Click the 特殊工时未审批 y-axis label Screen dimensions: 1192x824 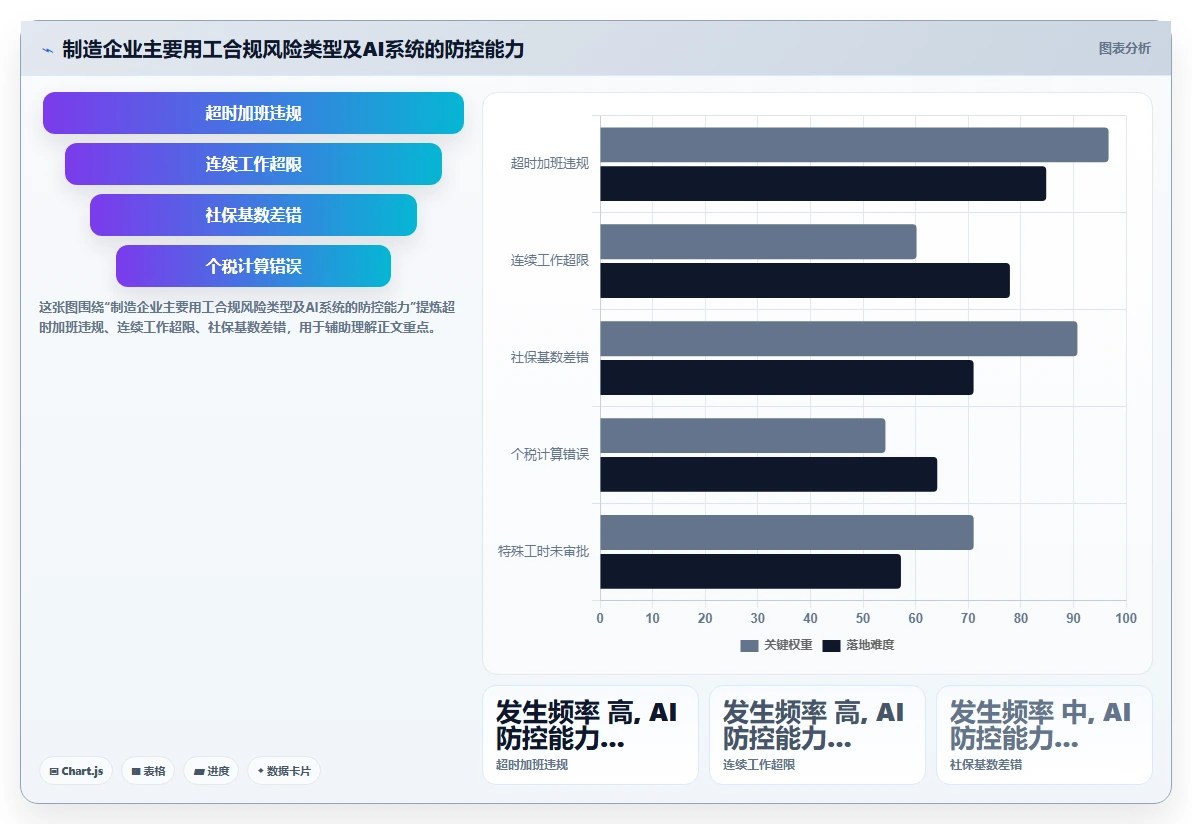[x=544, y=551]
